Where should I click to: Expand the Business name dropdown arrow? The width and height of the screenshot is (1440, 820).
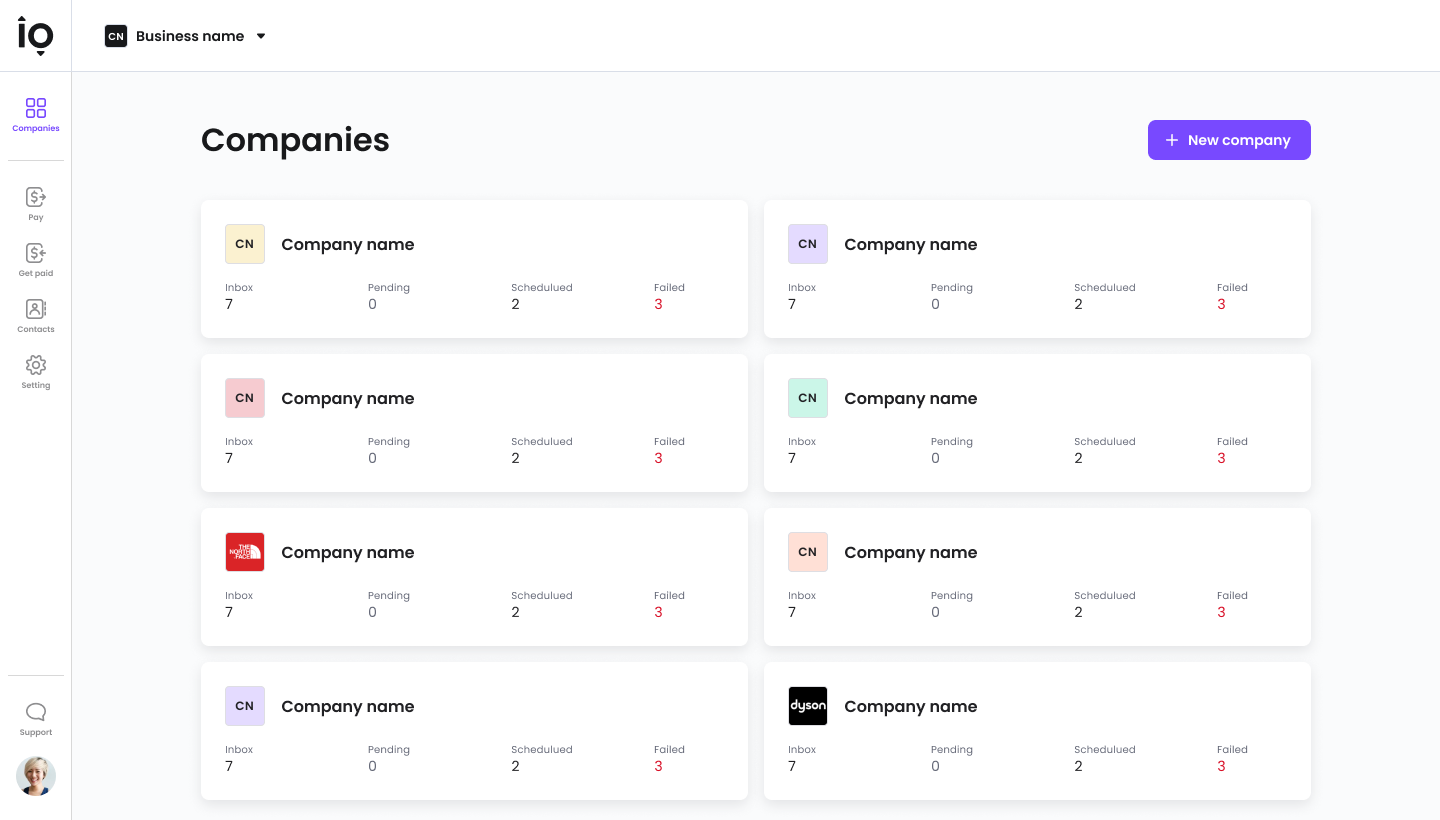click(261, 36)
